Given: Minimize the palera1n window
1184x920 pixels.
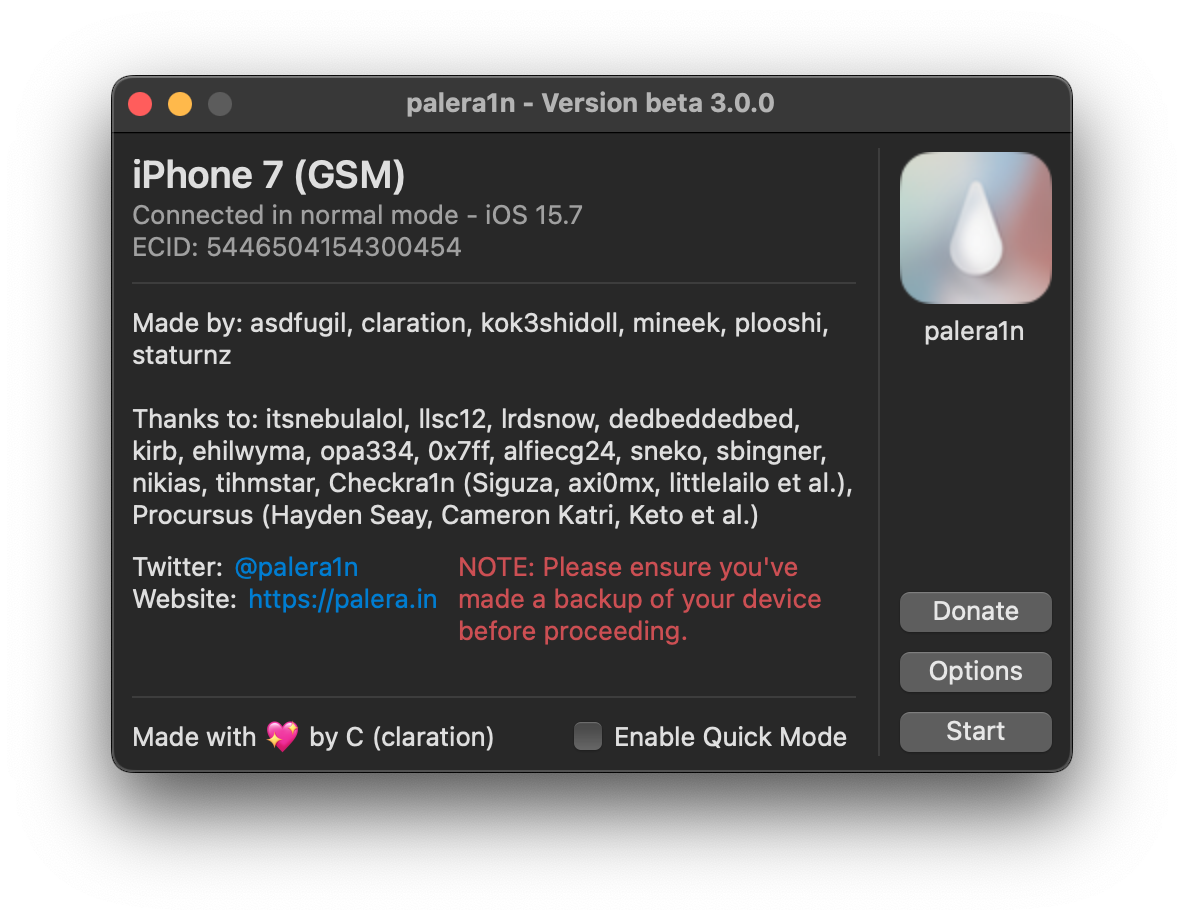Looking at the screenshot, I should pos(180,103).
